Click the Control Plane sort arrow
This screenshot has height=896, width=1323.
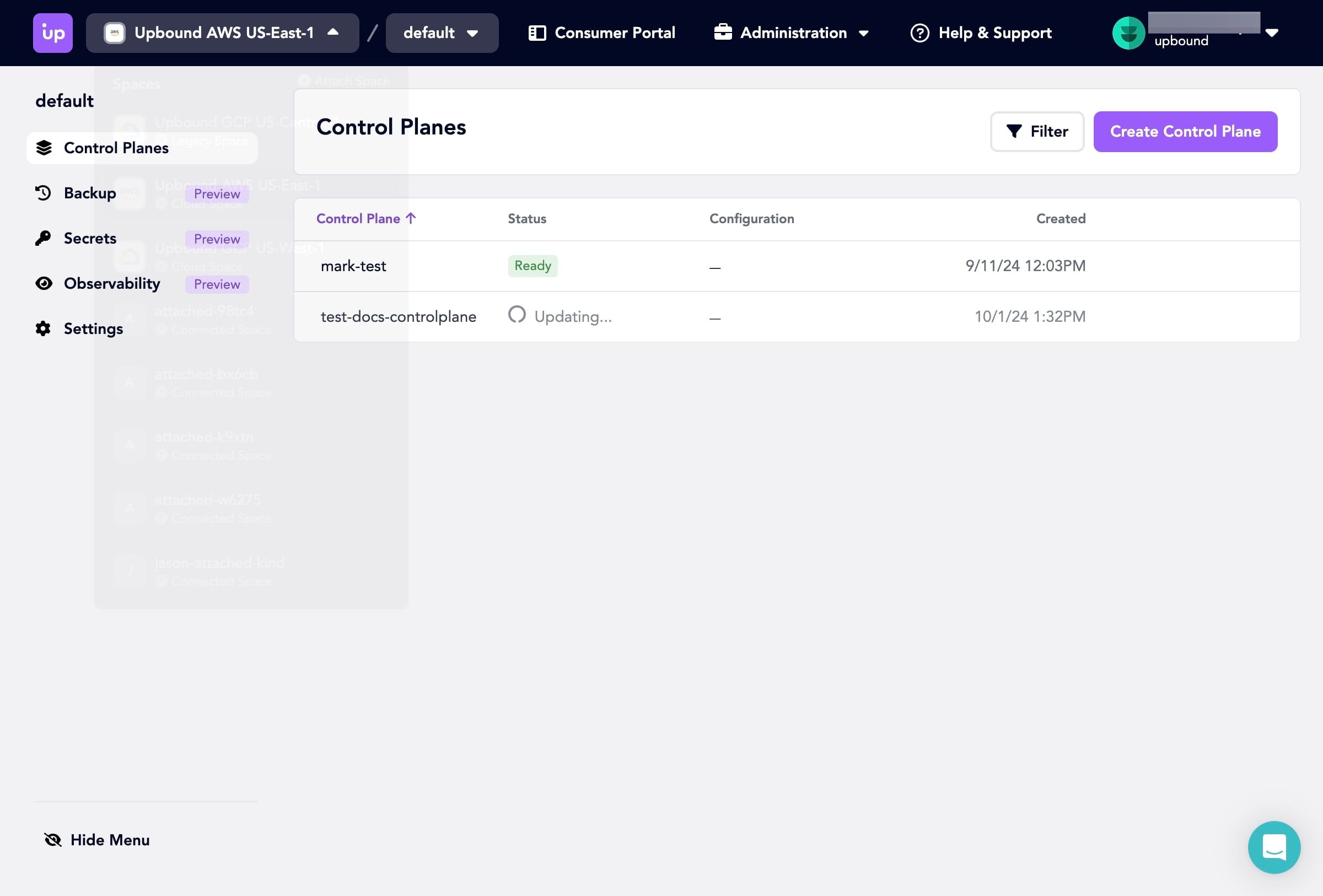point(411,218)
